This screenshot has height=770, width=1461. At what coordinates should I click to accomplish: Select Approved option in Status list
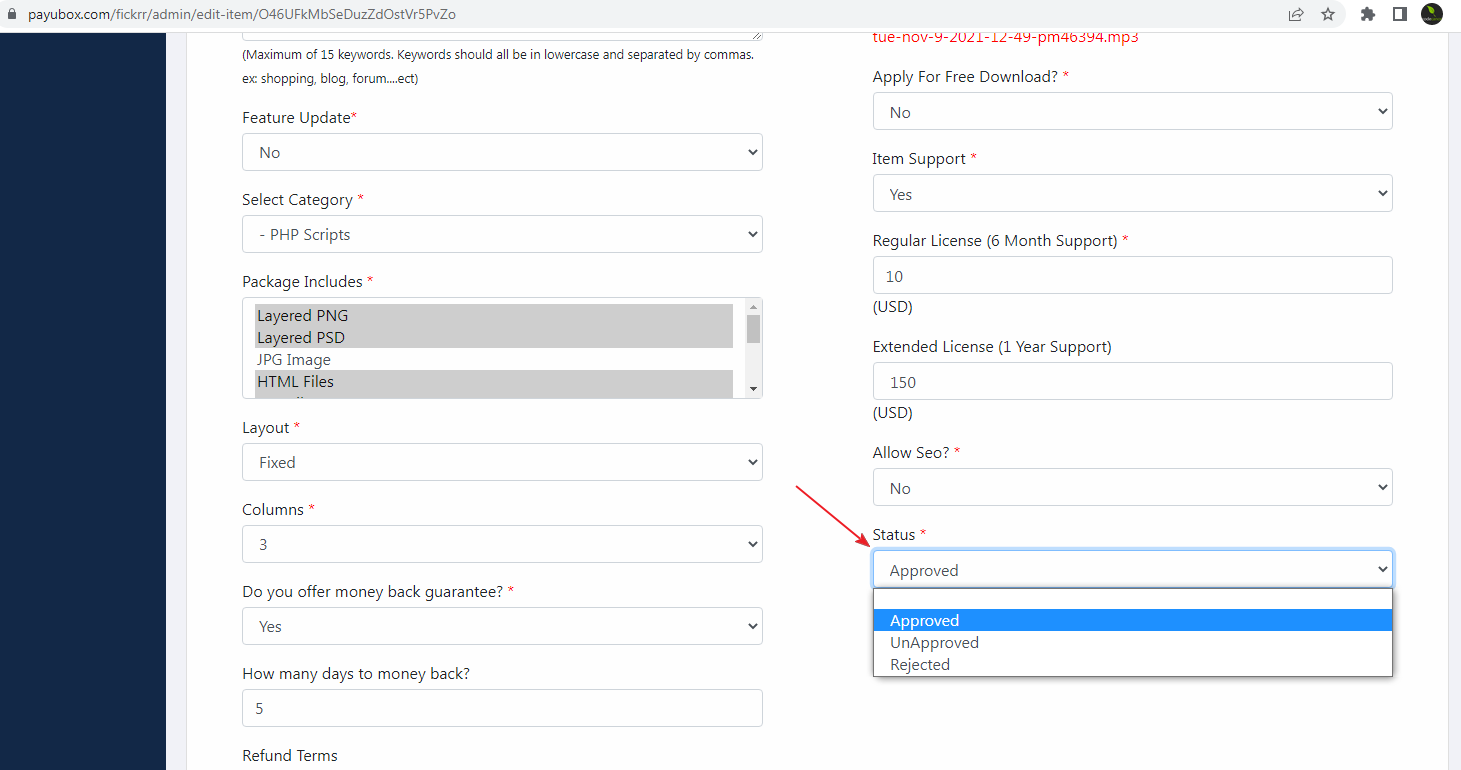pyautogui.click(x=1132, y=621)
